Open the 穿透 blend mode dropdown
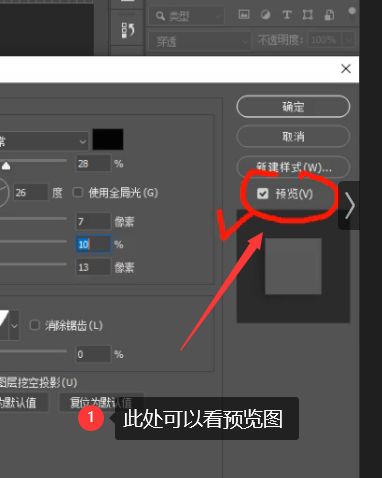 point(199,41)
